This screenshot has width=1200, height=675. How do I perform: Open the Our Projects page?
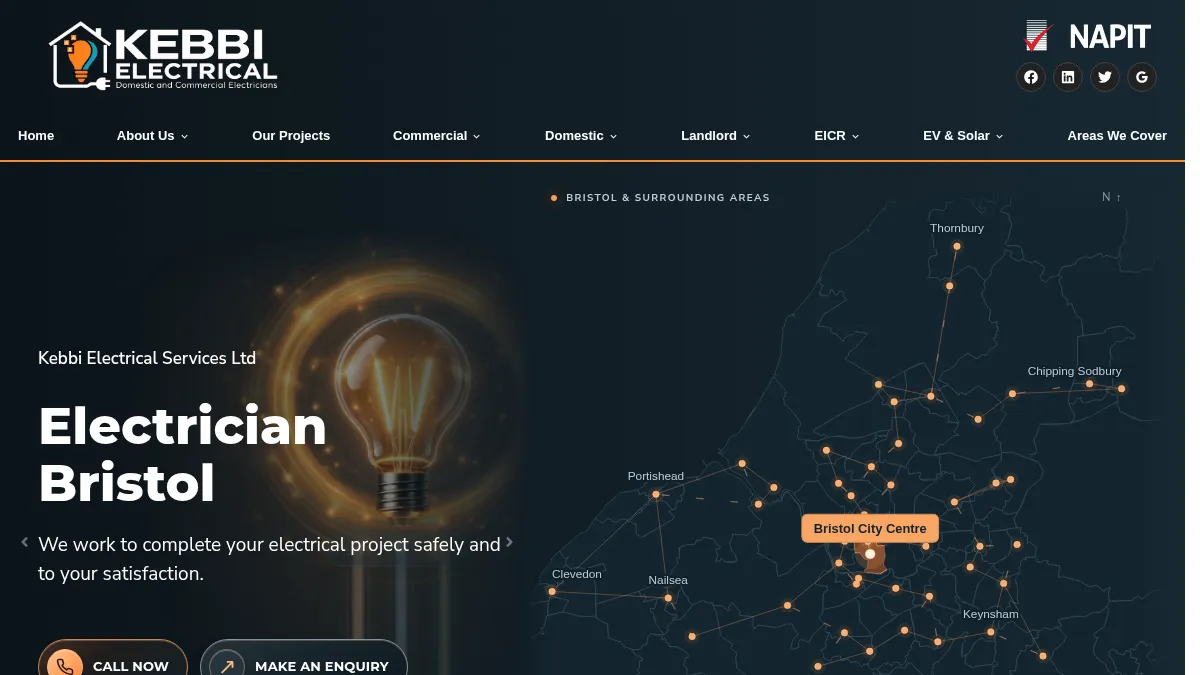(291, 136)
